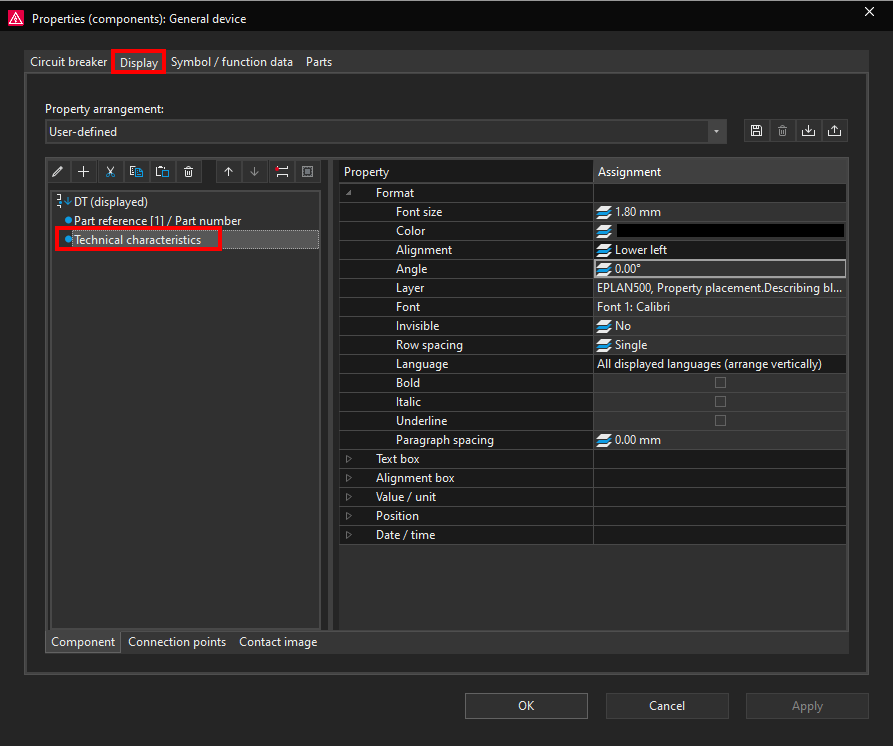Screen dimensions: 893x746
Task: Click layer icon beside Single row spacing
Action: click(x=604, y=345)
